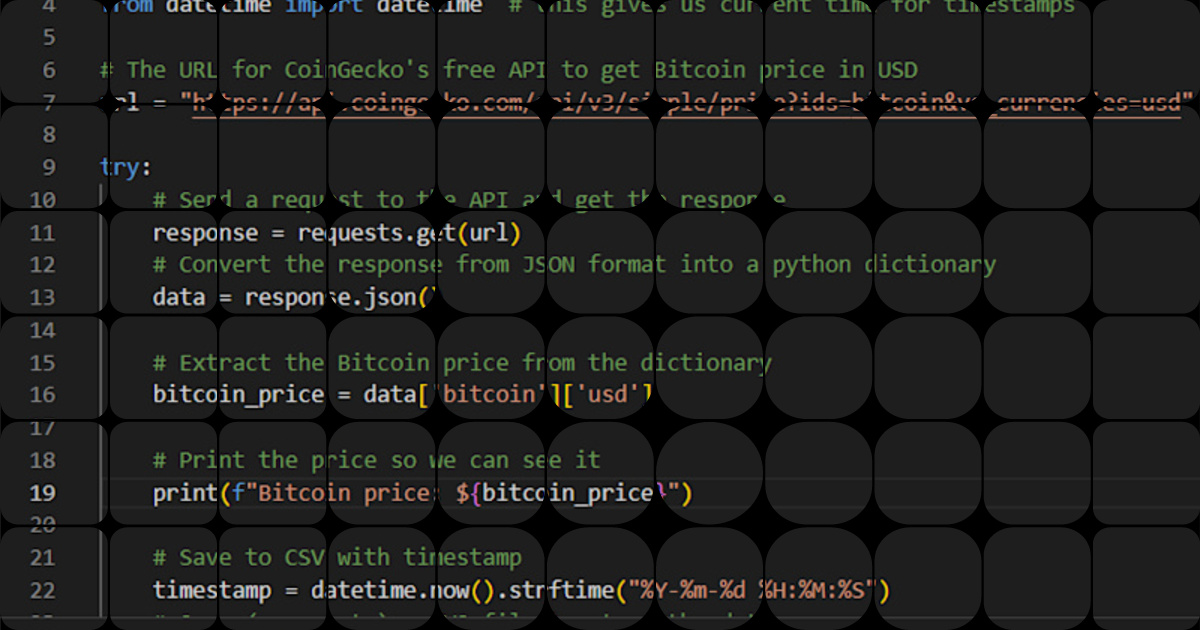This screenshot has height=630, width=1200.
Task: Click {bitcoin_price} placeholder inside the print statement
Action: pos(569,493)
